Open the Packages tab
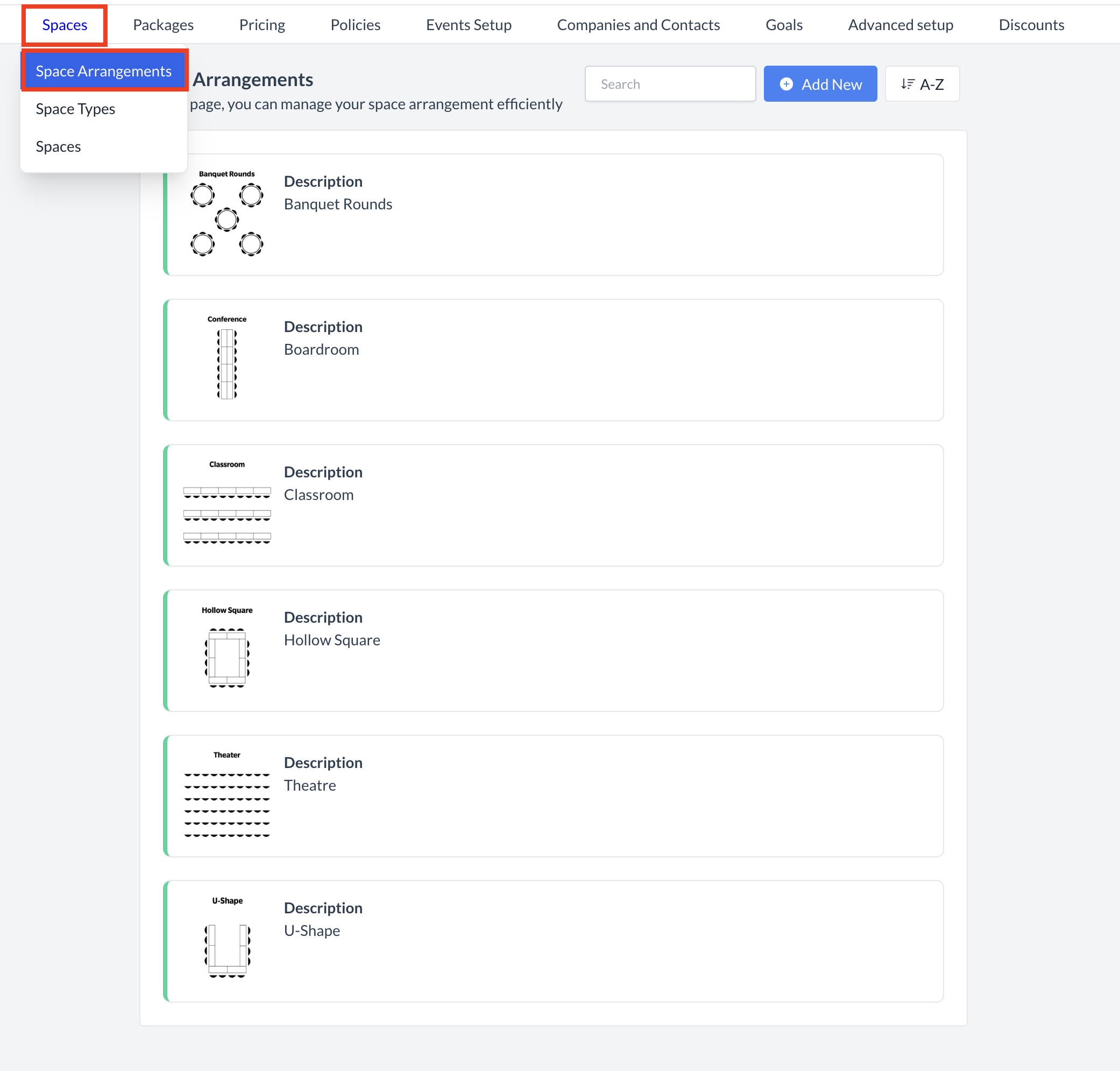This screenshot has width=1120, height=1071. (163, 25)
